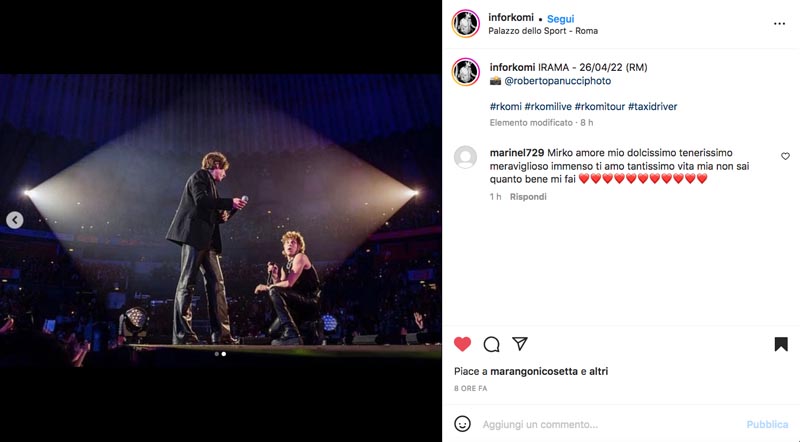The width and height of the screenshot is (800, 442).
Task: Open the #rkomilive hashtag
Action: [548, 107]
